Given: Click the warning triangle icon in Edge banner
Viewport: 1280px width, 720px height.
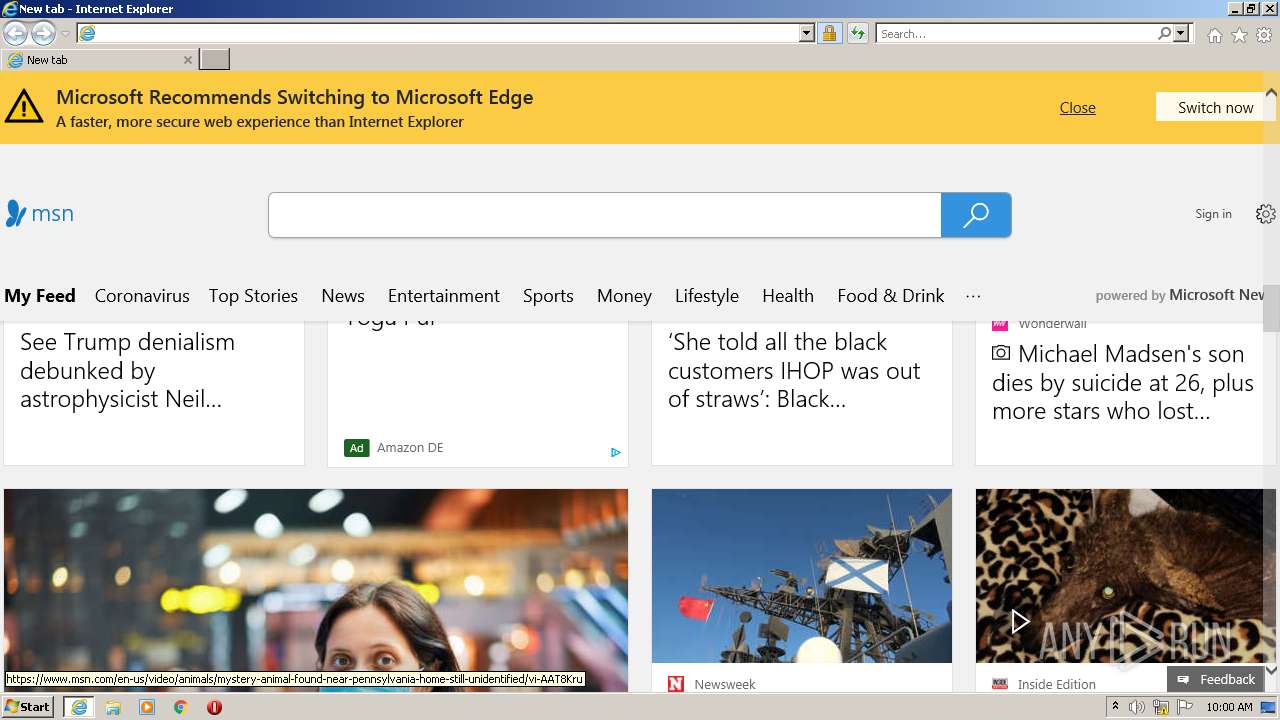Looking at the screenshot, I should tap(24, 106).
